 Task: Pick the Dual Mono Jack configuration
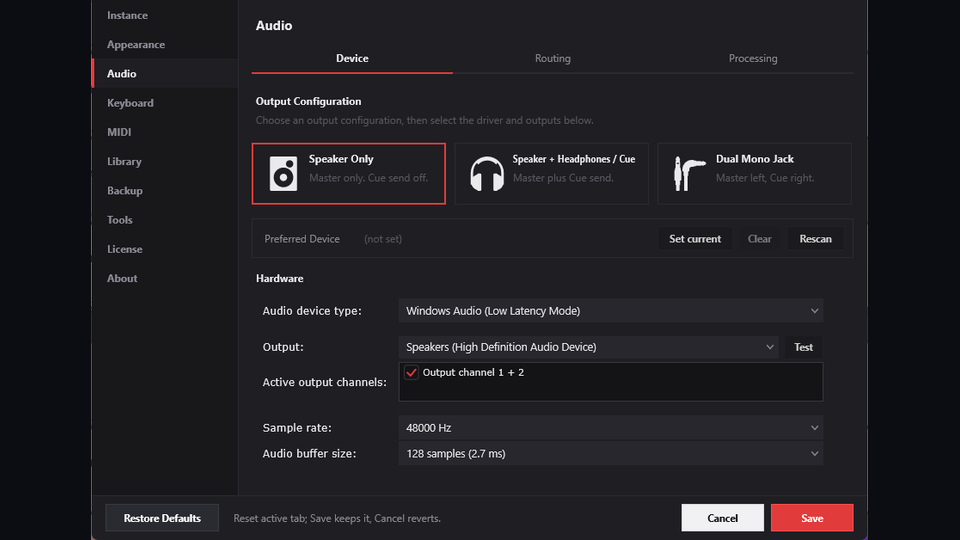coord(754,173)
